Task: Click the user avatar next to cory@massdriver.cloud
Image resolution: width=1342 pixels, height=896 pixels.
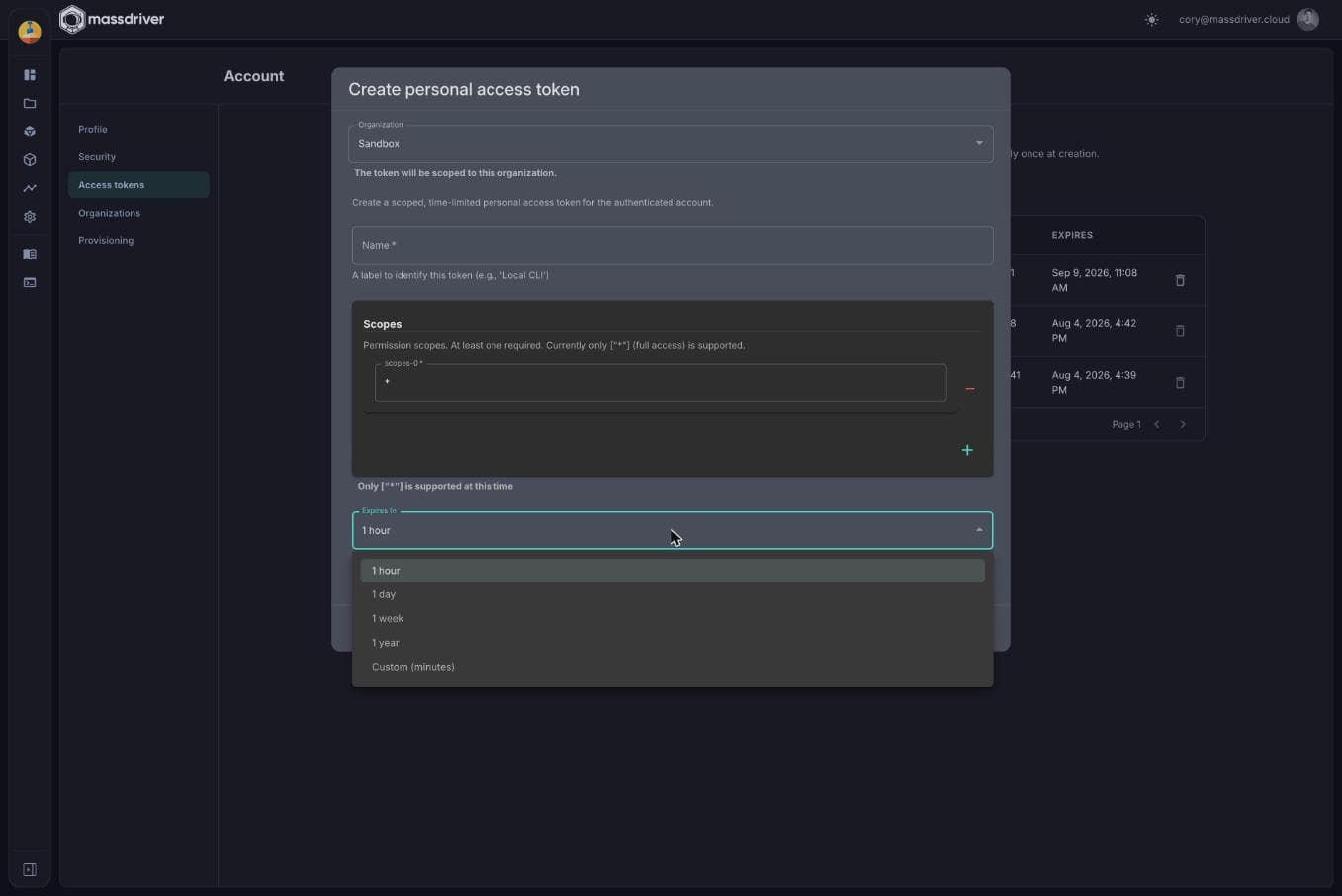Action: click(1307, 20)
